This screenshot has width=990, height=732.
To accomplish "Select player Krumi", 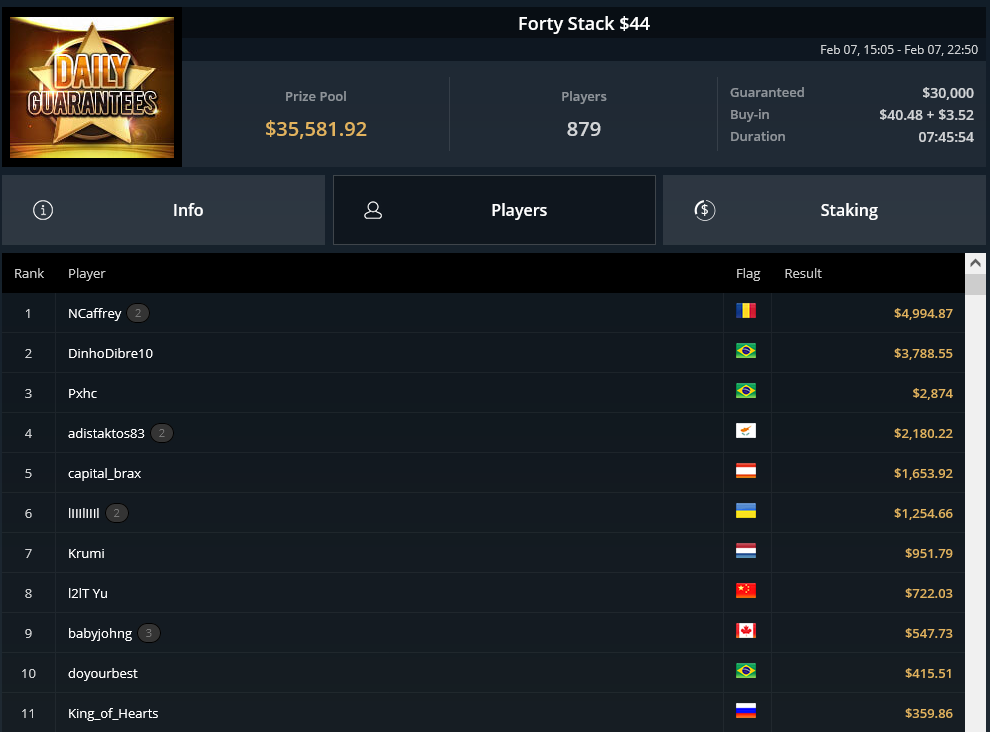I will tap(86, 553).
